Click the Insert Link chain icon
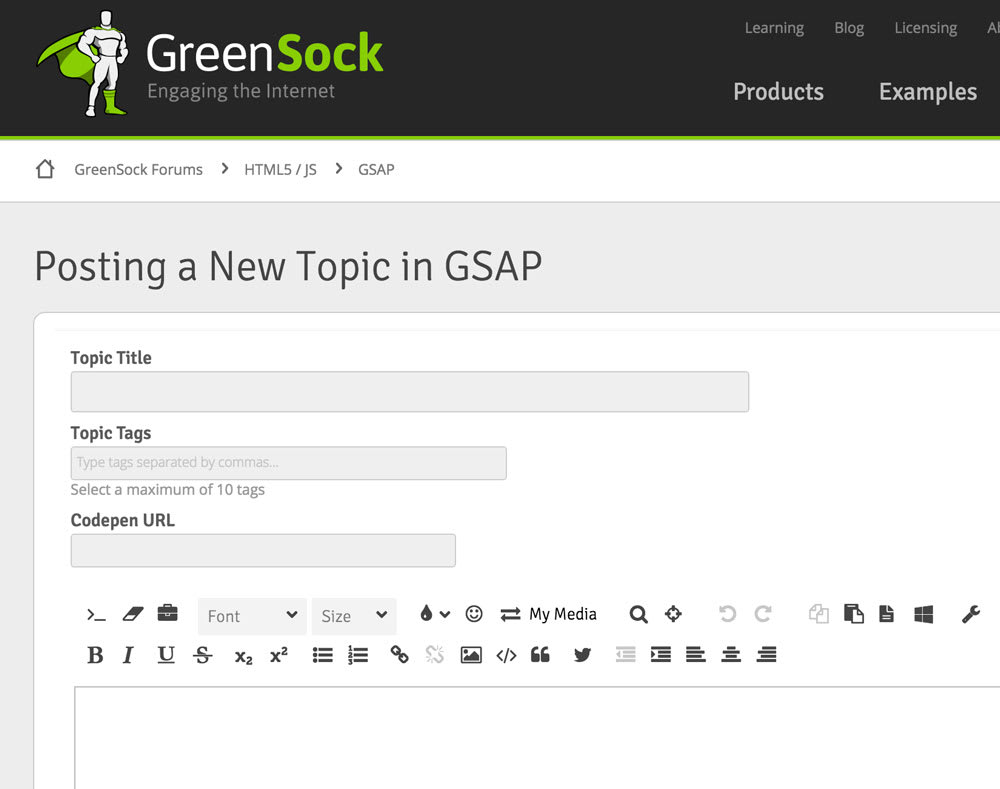The height and width of the screenshot is (789, 1000). [x=399, y=654]
